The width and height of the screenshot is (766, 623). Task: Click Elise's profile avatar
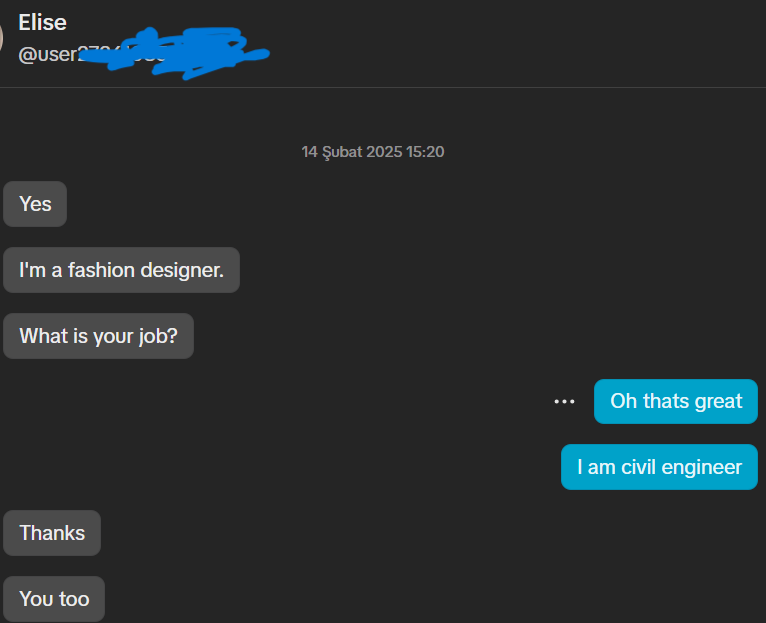point(1,37)
